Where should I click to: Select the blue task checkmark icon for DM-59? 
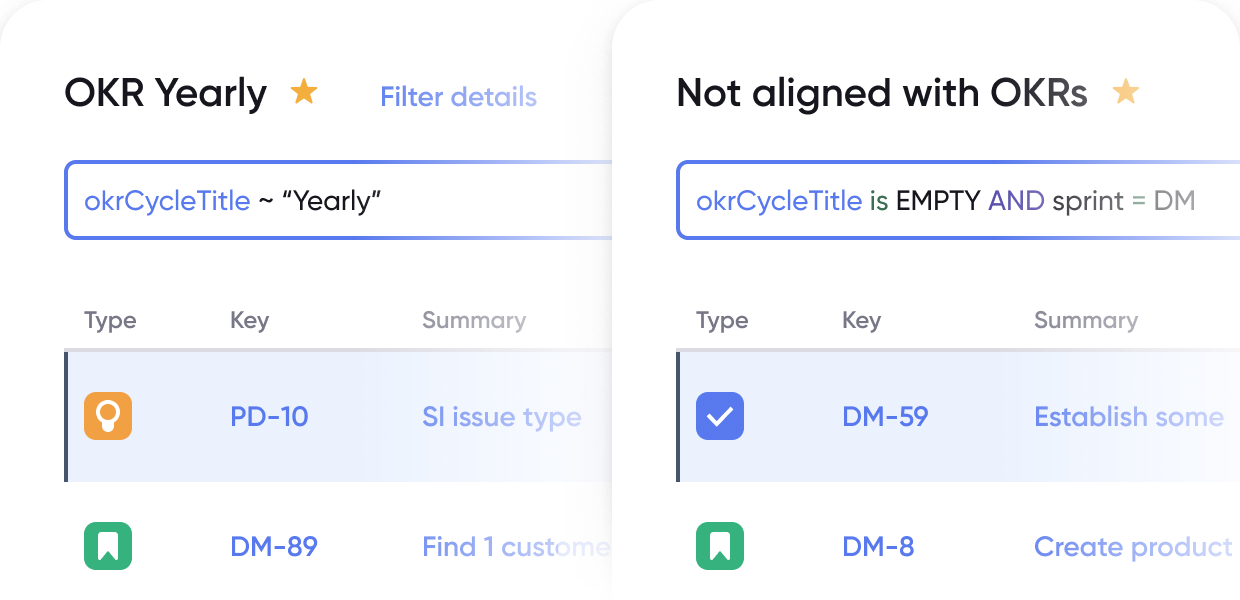pos(720,416)
